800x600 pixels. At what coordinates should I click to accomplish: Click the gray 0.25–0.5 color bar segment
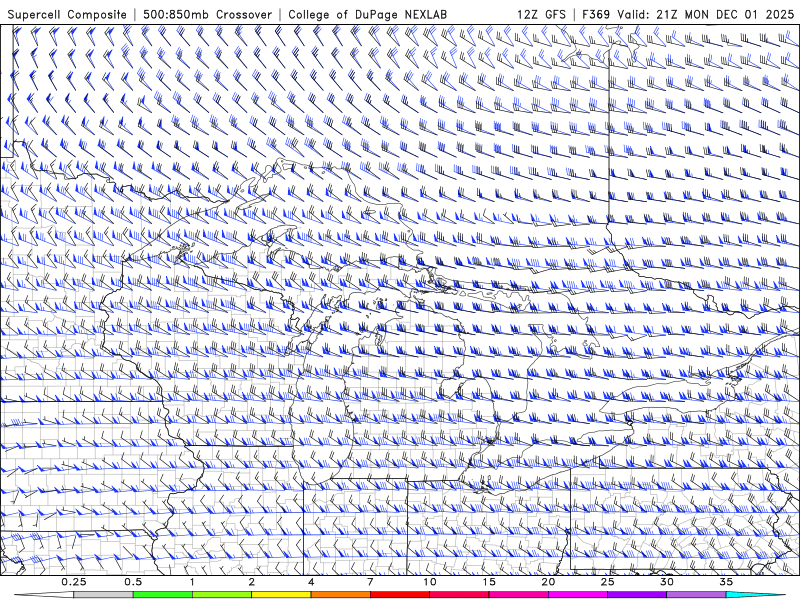103,595
